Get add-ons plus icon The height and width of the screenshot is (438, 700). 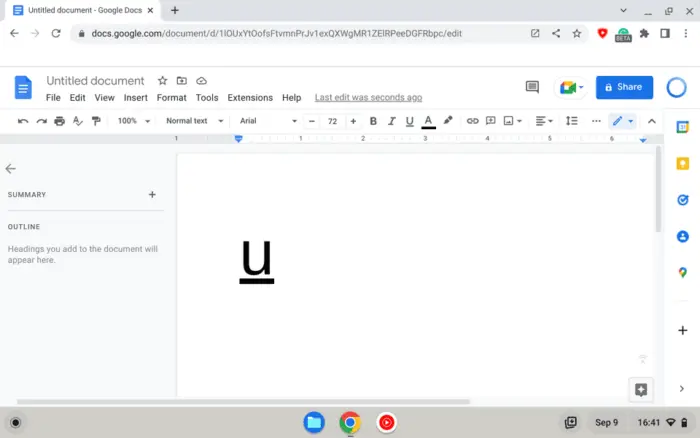[683, 330]
